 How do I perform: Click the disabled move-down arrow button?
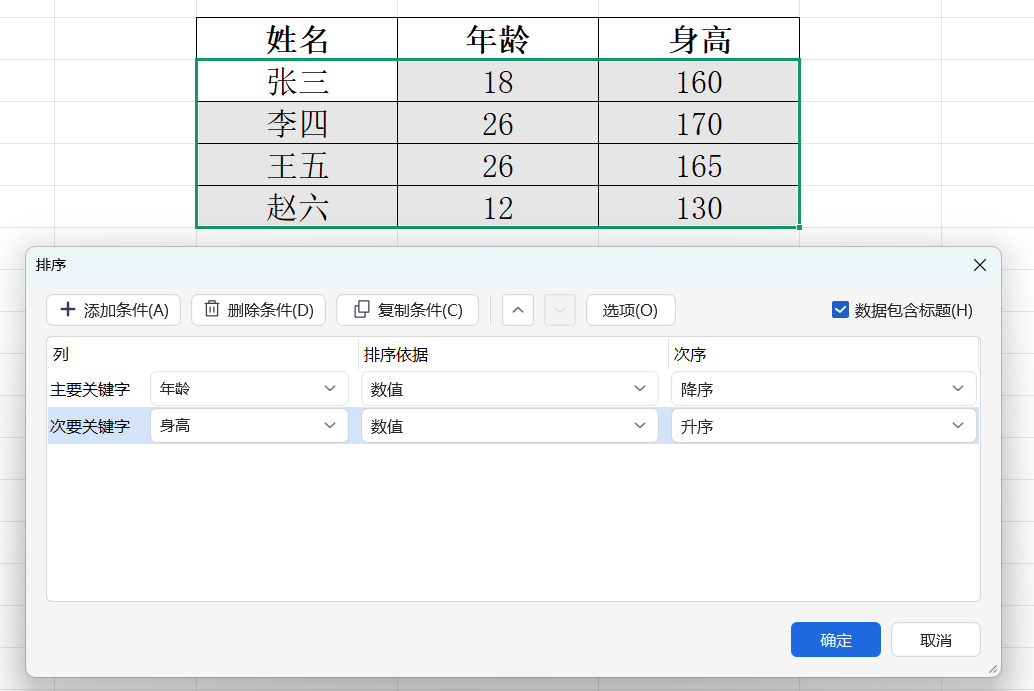click(x=560, y=310)
